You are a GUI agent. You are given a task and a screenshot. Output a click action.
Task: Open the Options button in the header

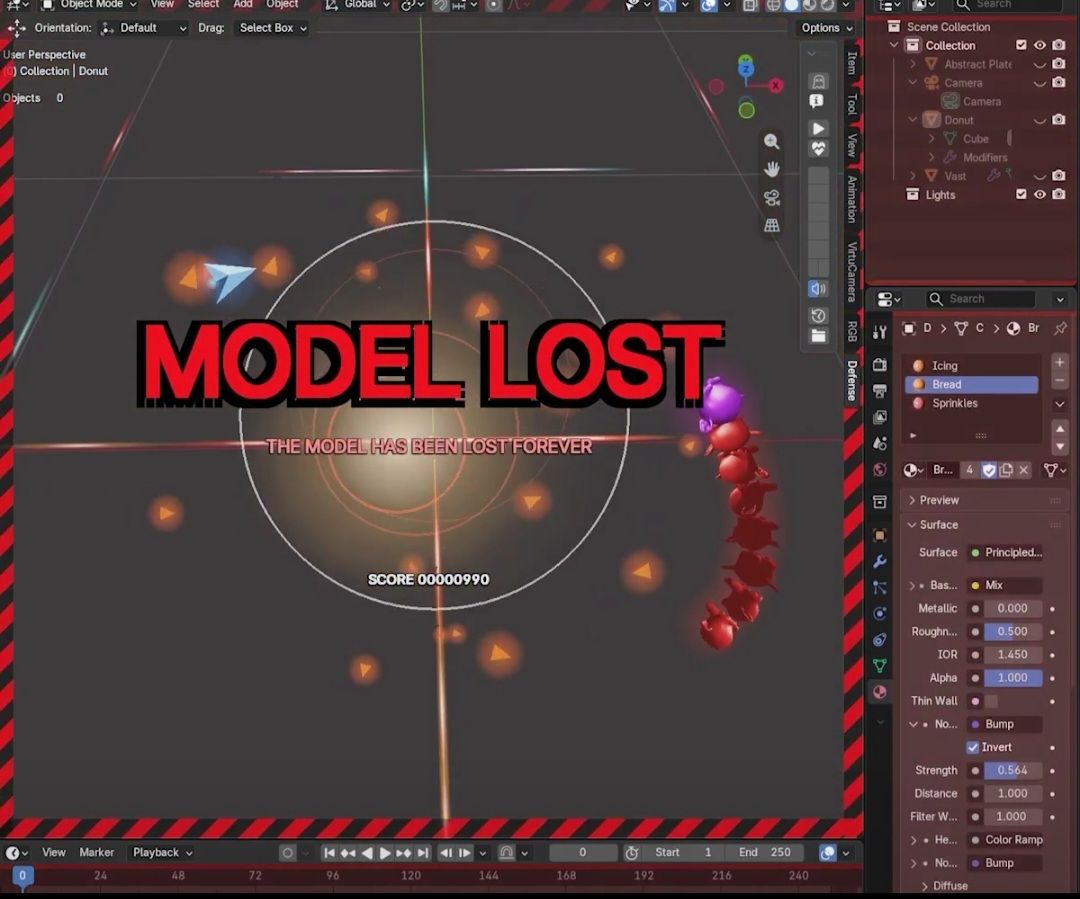pyautogui.click(x=827, y=28)
